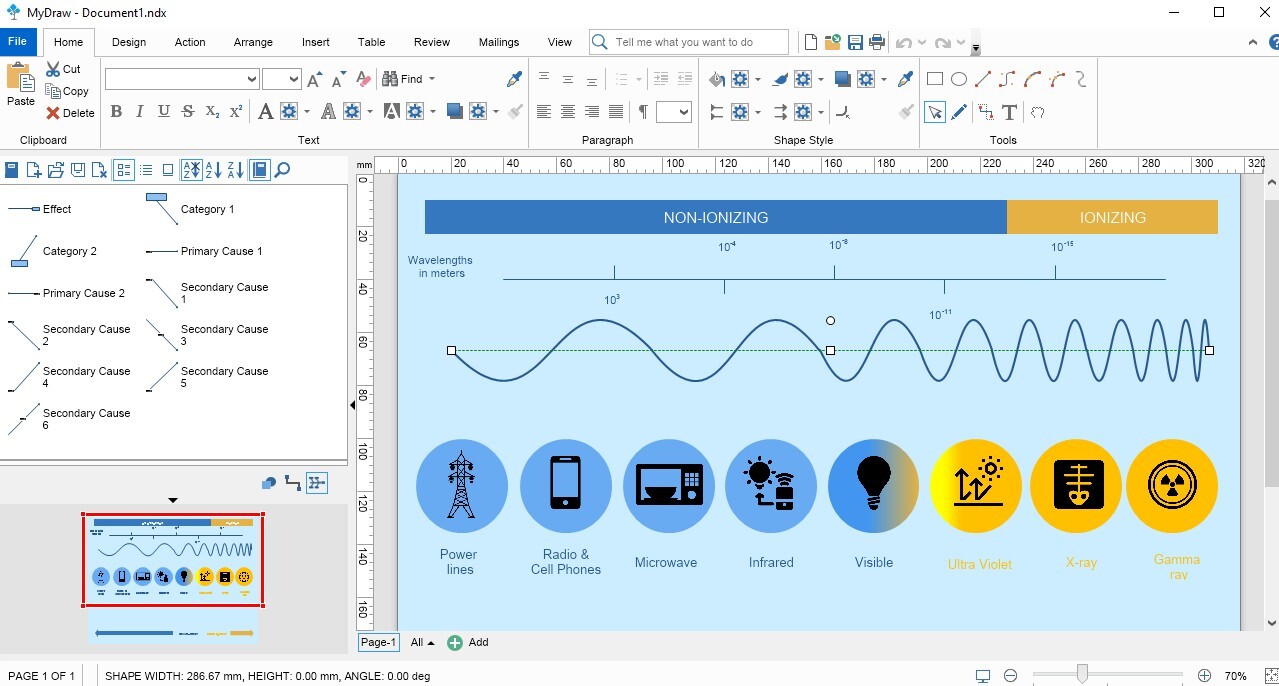Collapse the left library panel arrow
Viewport: 1279px width, 686px height.
(x=352, y=405)
